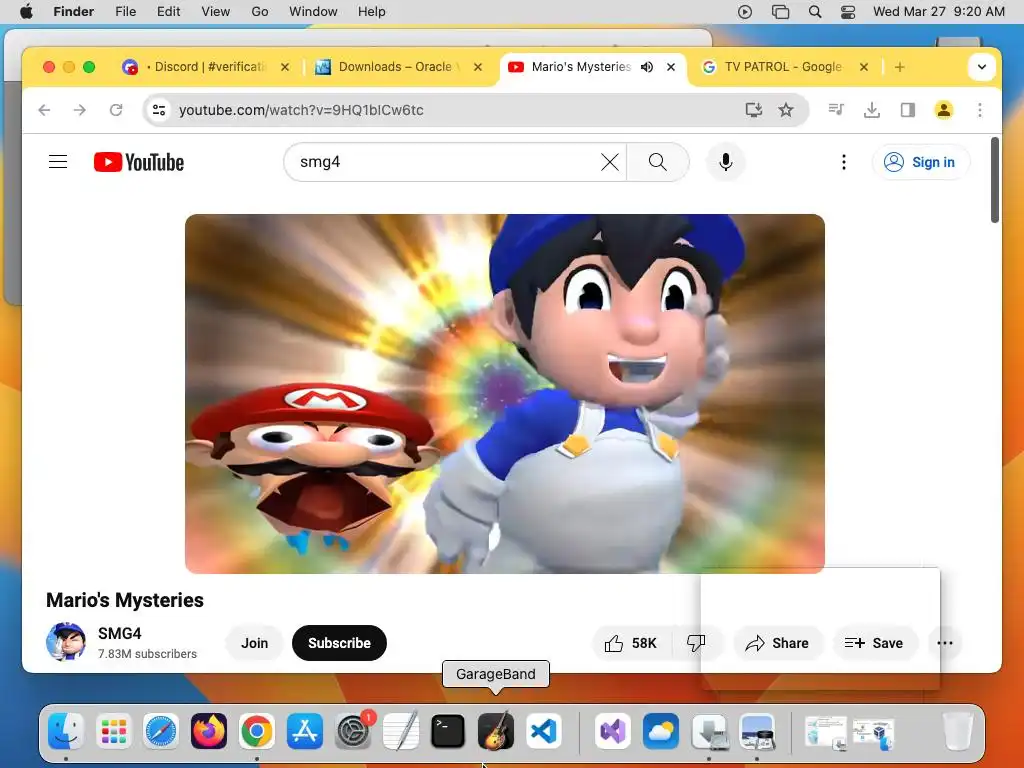Launch GarageBand from the Dock

pyautogui.click(x=496, y=731)
